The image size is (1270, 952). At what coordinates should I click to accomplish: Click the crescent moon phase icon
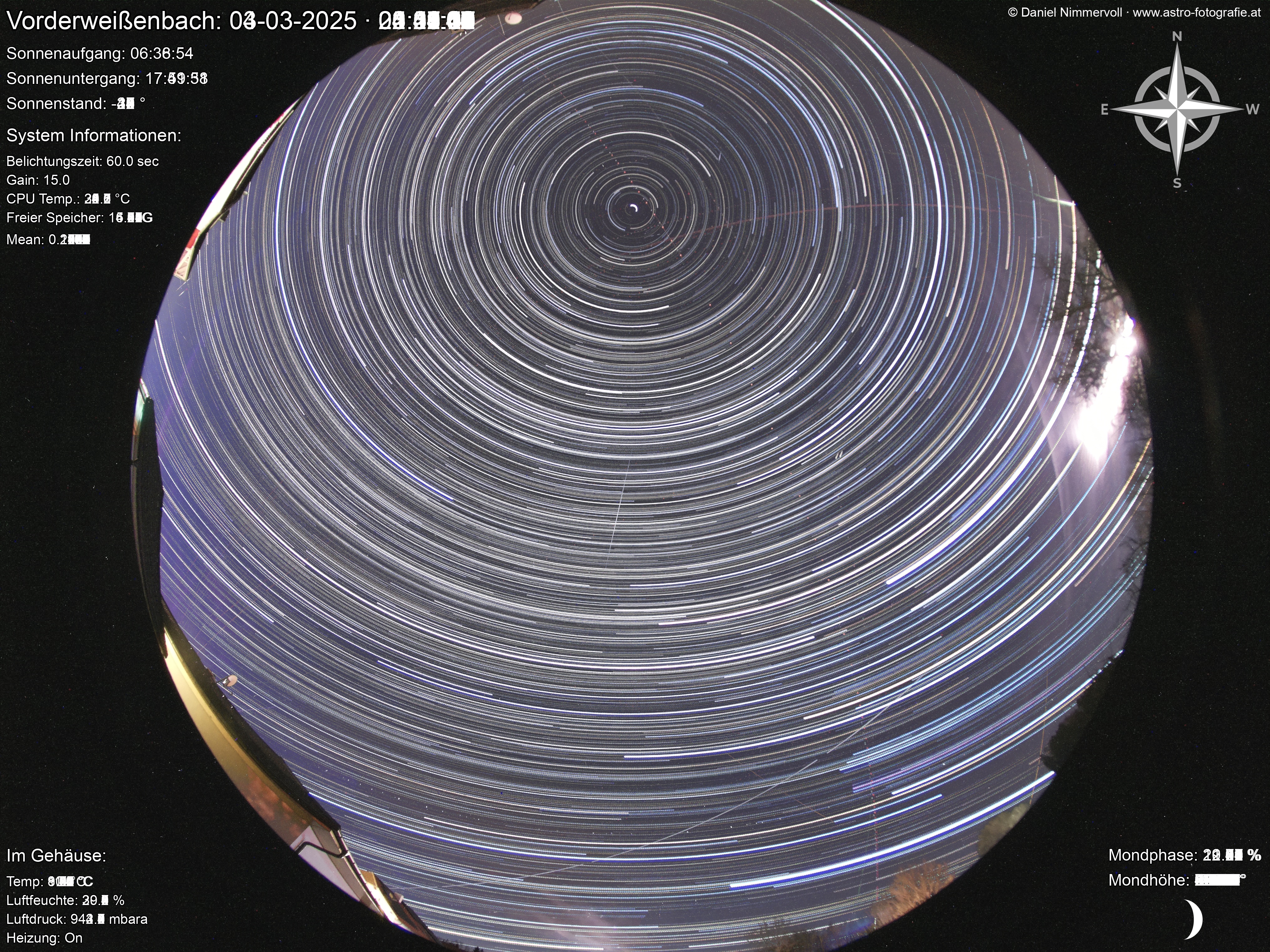pos(1194,919)
